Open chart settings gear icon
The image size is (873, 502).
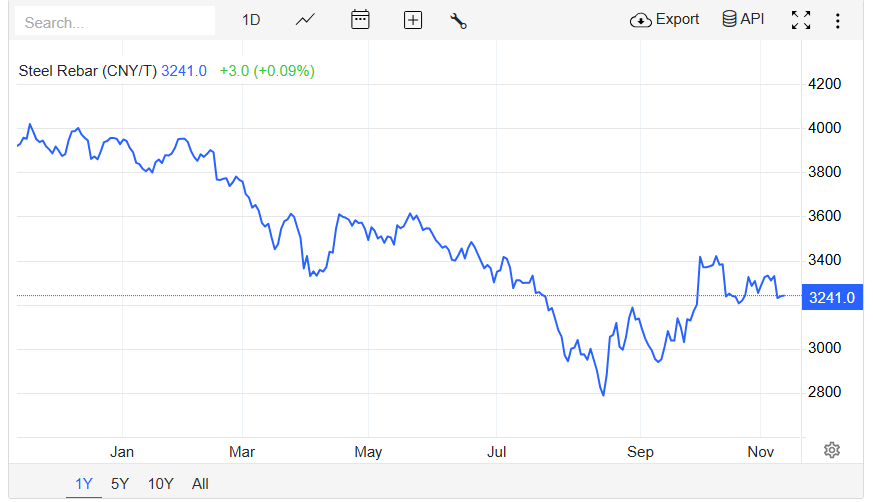tap(831, 450)
